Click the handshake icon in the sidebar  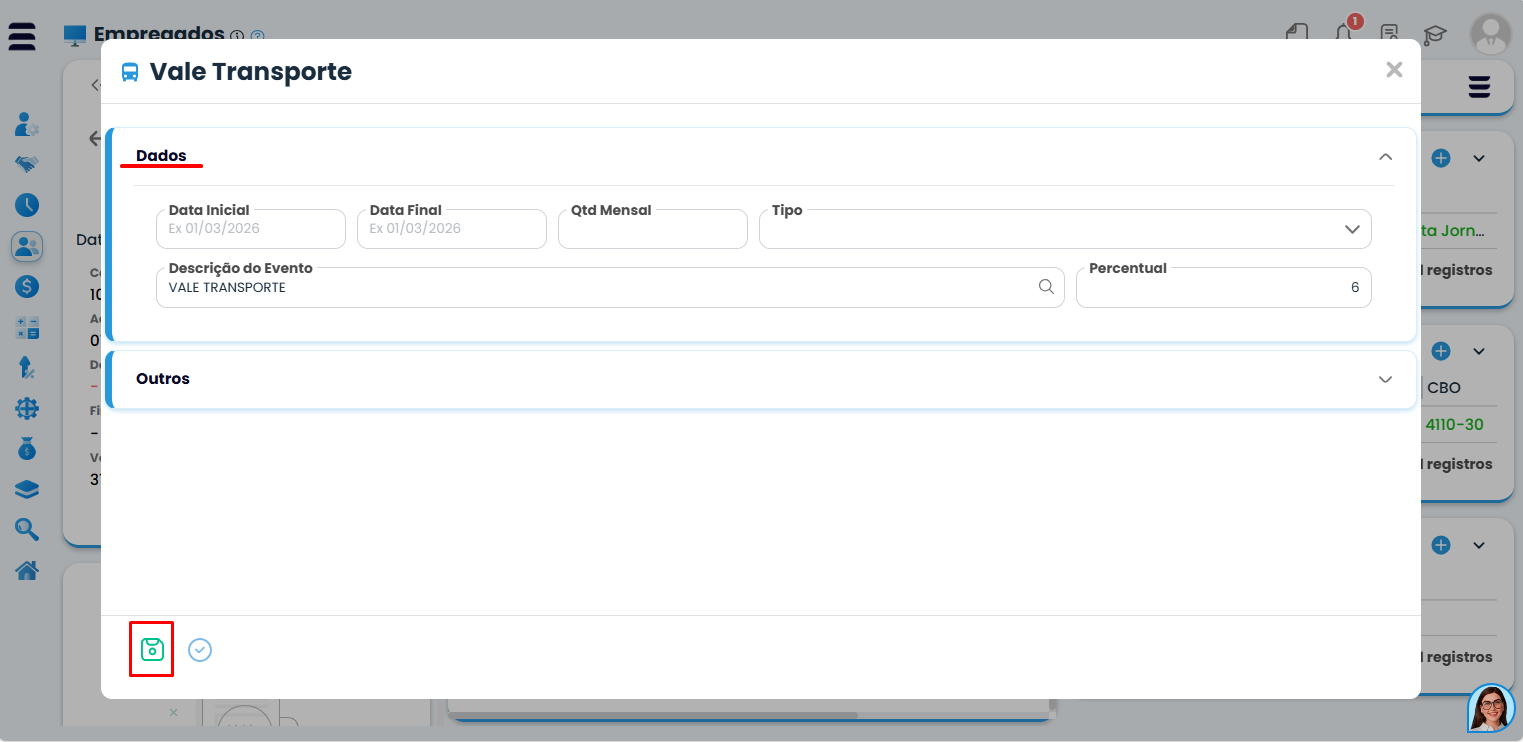27,164
